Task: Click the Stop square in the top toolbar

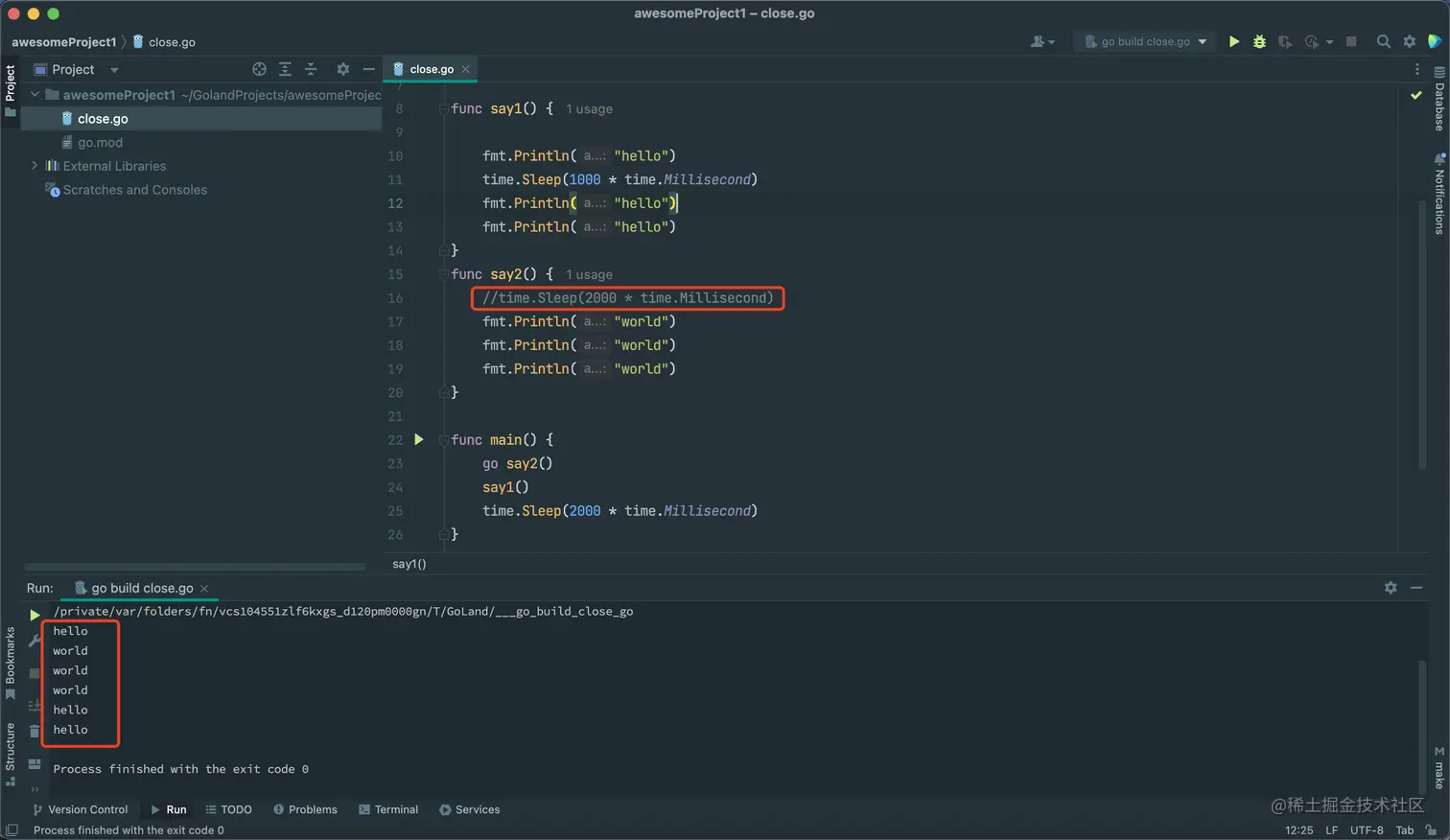Action: coord(1351,41)
